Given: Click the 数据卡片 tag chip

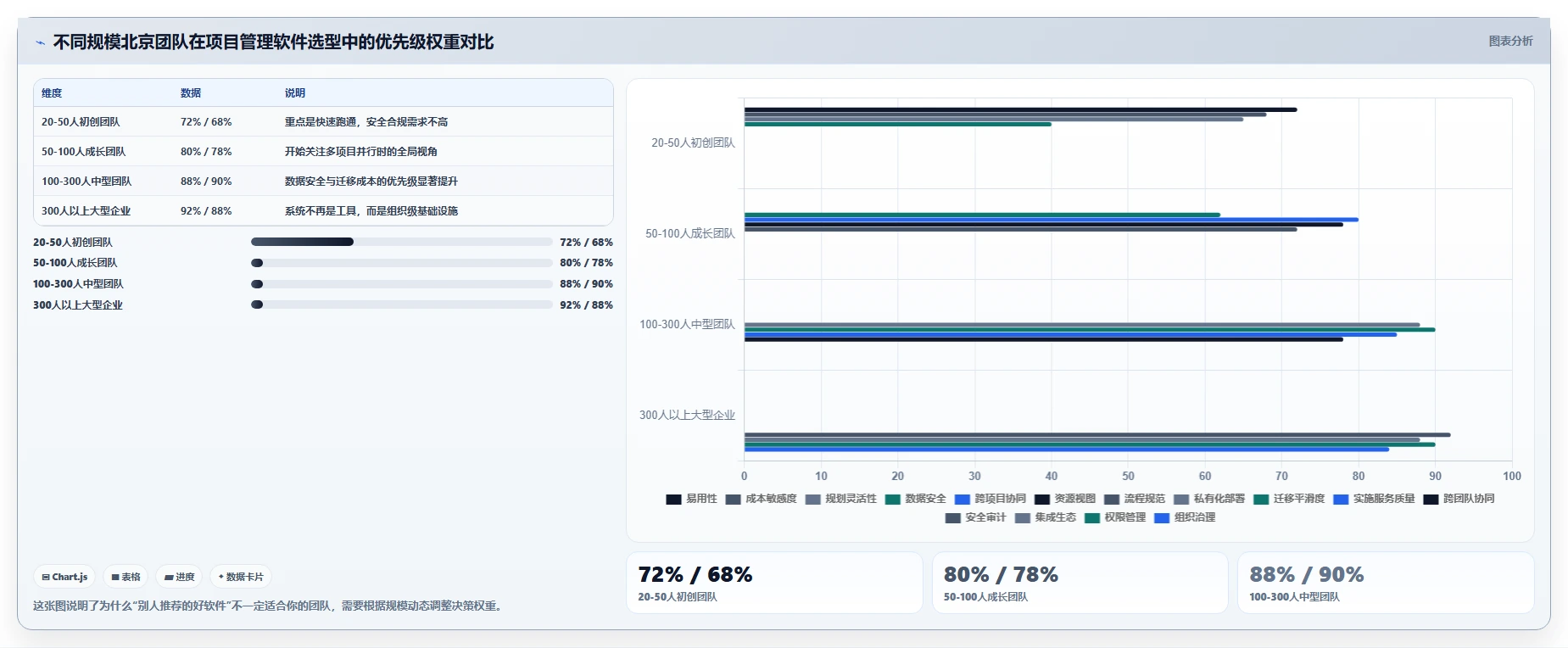Looking at the screenshot, I should [x=241, y=577].
